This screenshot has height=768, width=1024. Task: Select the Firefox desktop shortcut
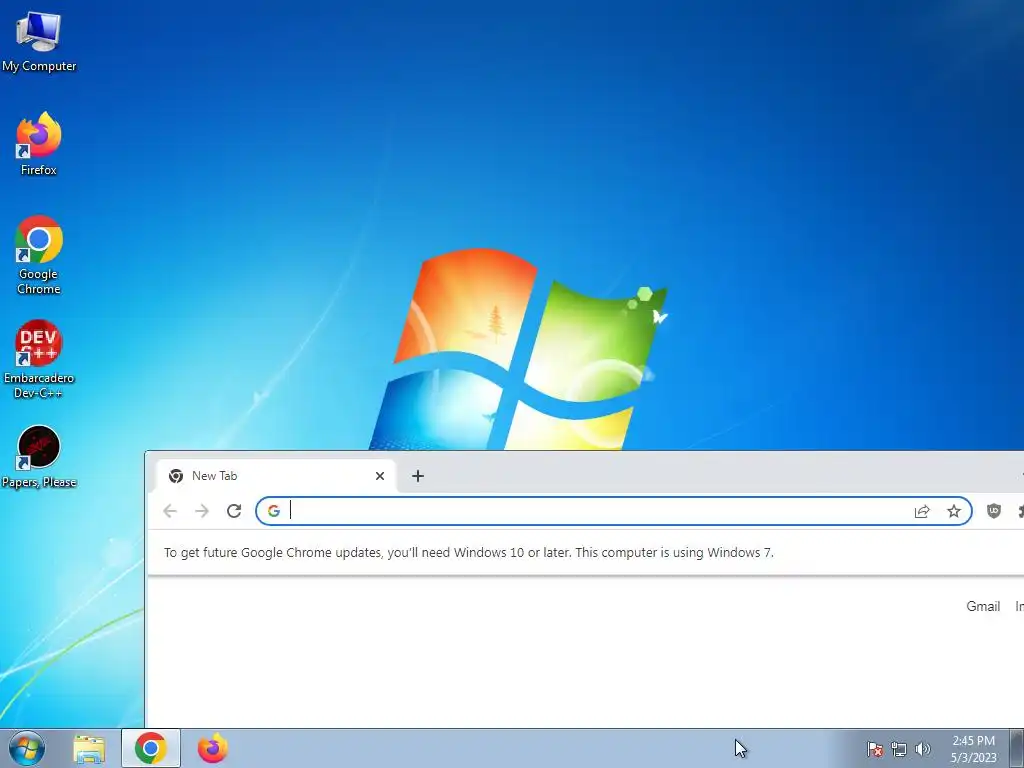pyautogui.click(x=39, y=144)
